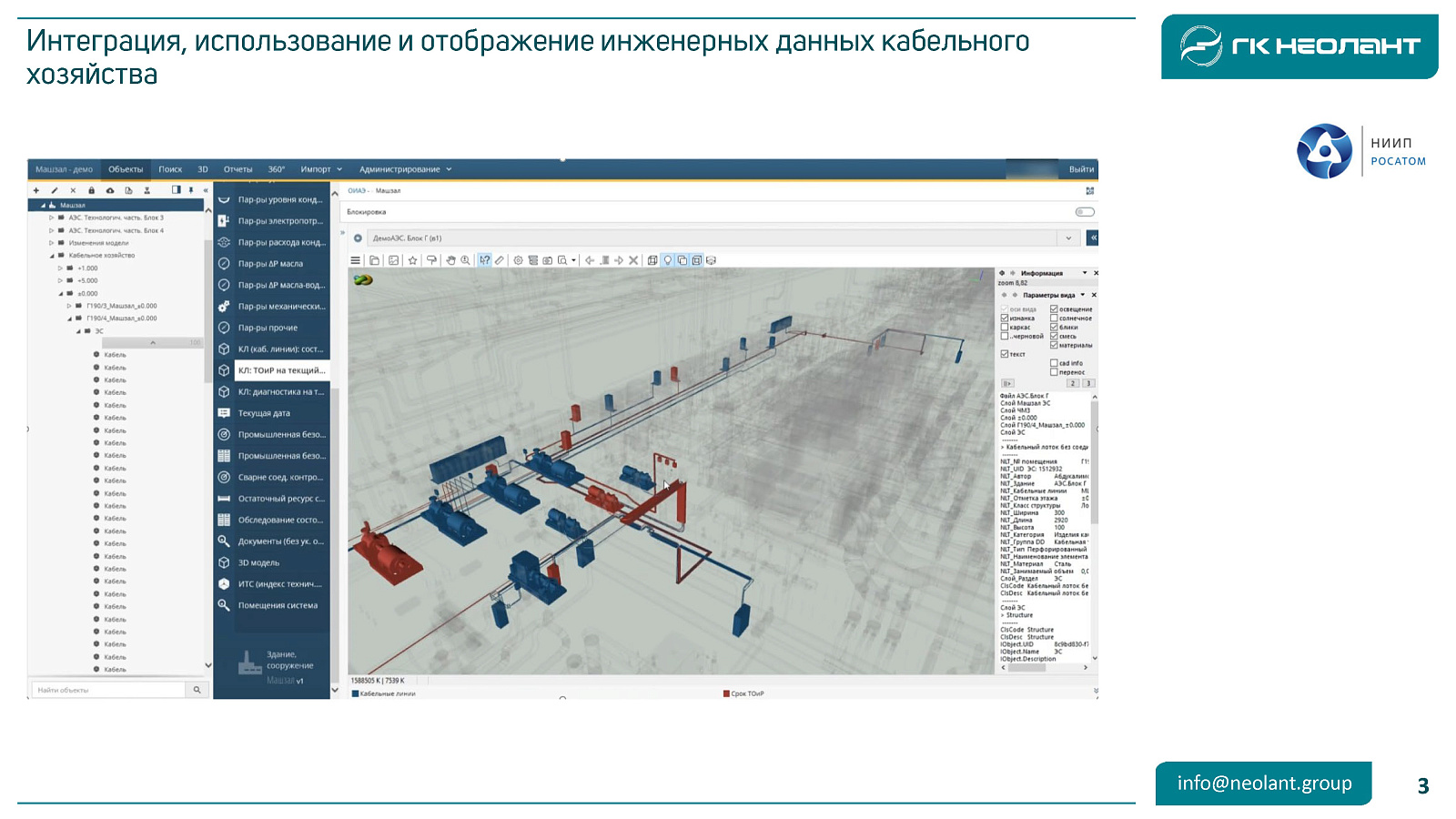Uncheck the освещение checkbox
Viewport: 1456px width, 819px height.
(x=1054, y=309)
